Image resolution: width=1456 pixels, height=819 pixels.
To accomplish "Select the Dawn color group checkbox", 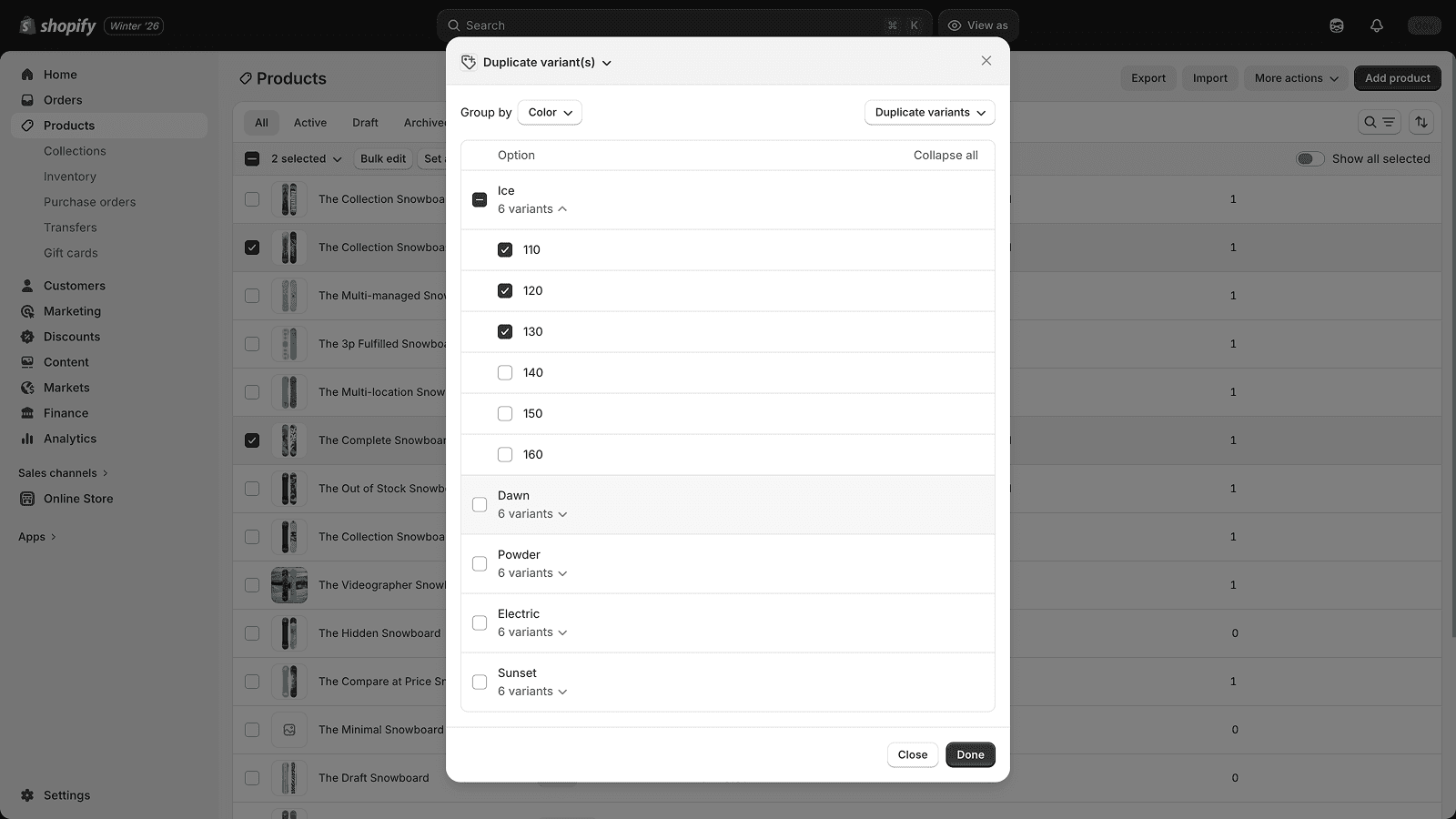I will pos(480,505).
